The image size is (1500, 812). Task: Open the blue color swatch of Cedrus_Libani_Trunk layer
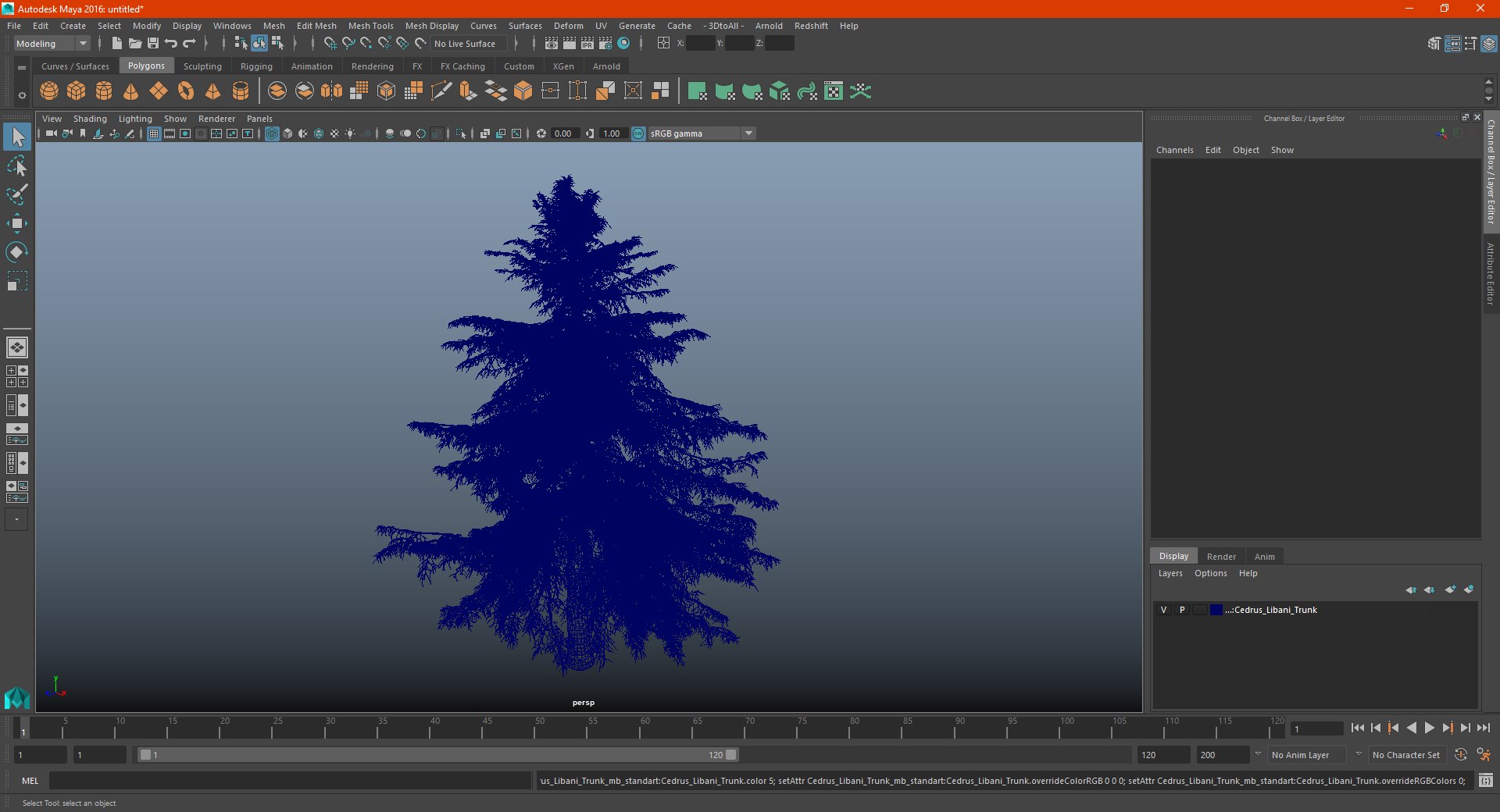pyautogui.click(x=1216, y=610)
